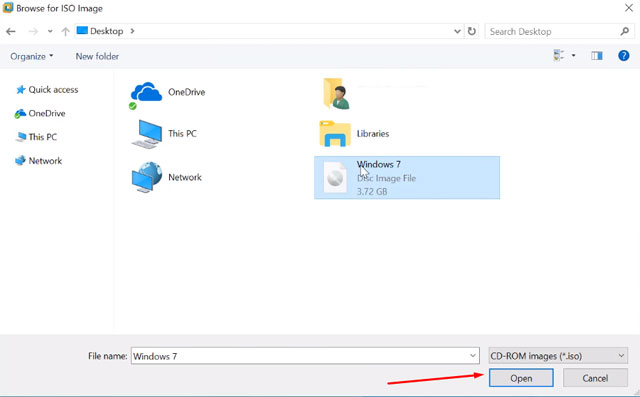Viewport: 640px width, 397px height.
Task: Open Help with the question mark
Action: coord(624,55)
